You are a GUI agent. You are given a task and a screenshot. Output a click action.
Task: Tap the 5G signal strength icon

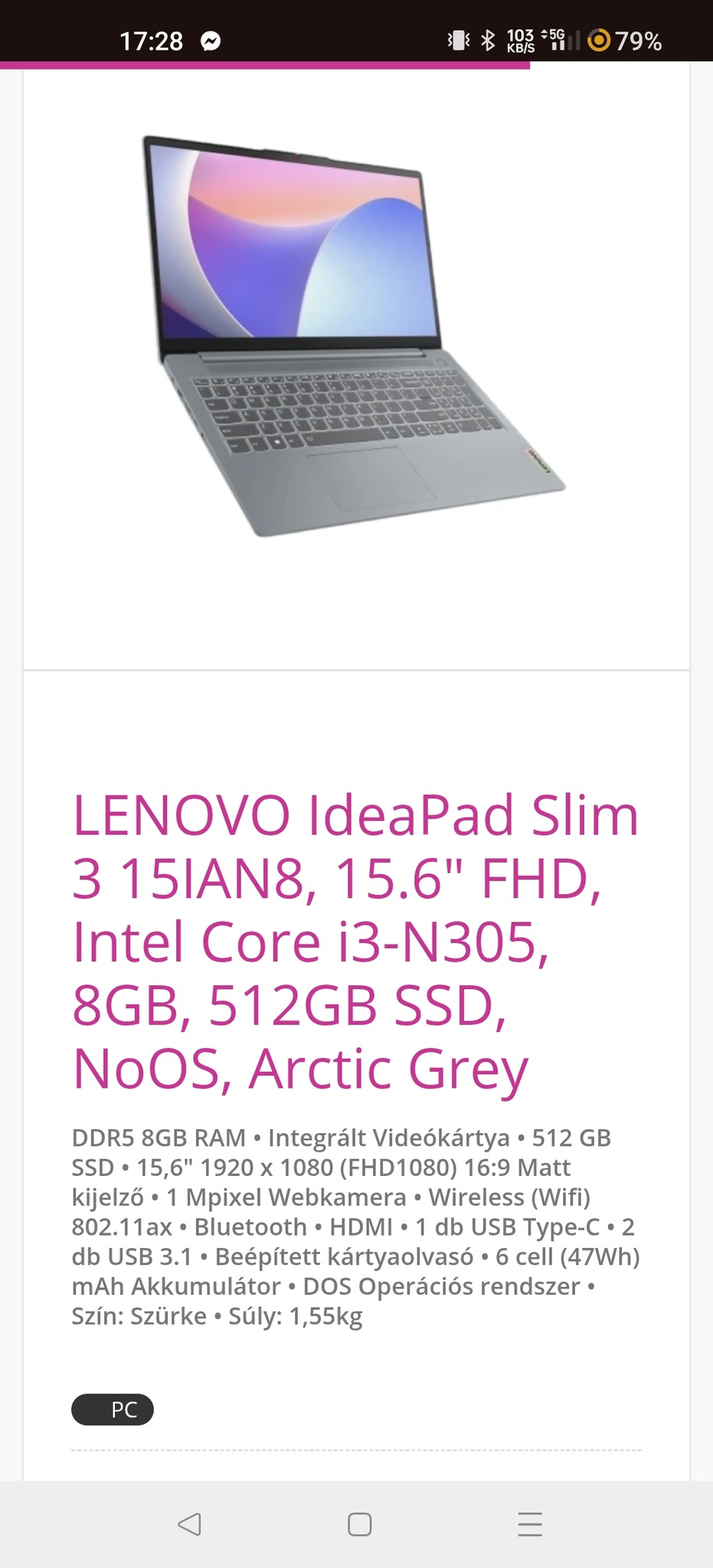(559, 40)
